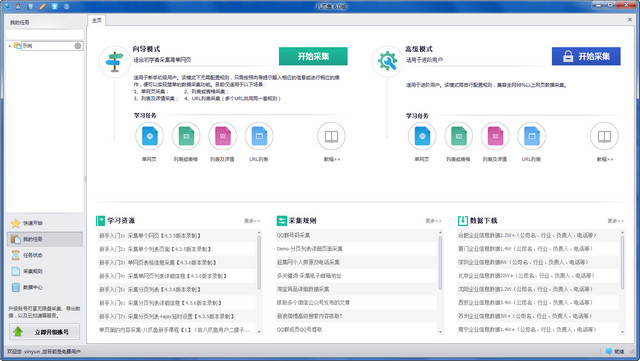Open rule 抓取多个微信公众号发布的文章
The image size is (640, 361).
313,303
